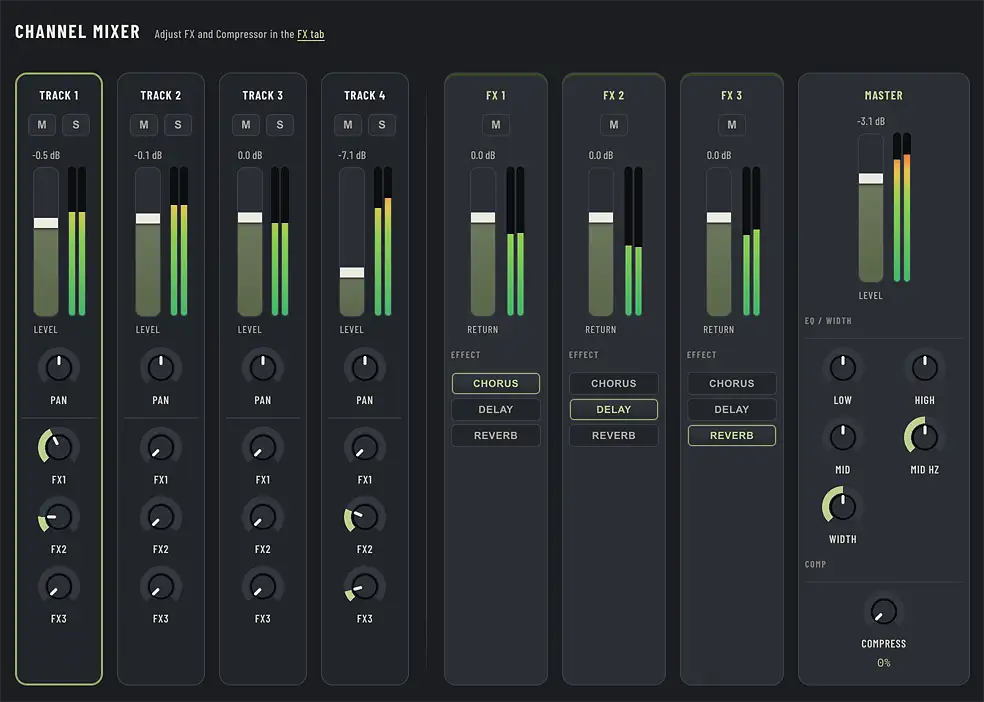Select Chorus effect for FX 3
Viewport: 984px width, 702px height.
[732, 383]
